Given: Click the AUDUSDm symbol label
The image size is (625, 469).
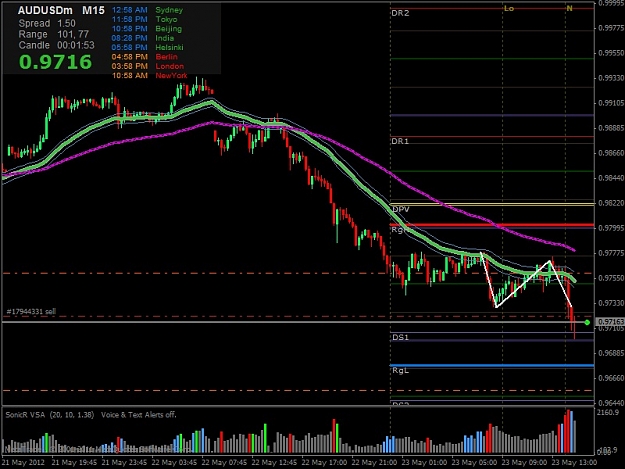Looking at the screenshot, I should pos(45,10).
